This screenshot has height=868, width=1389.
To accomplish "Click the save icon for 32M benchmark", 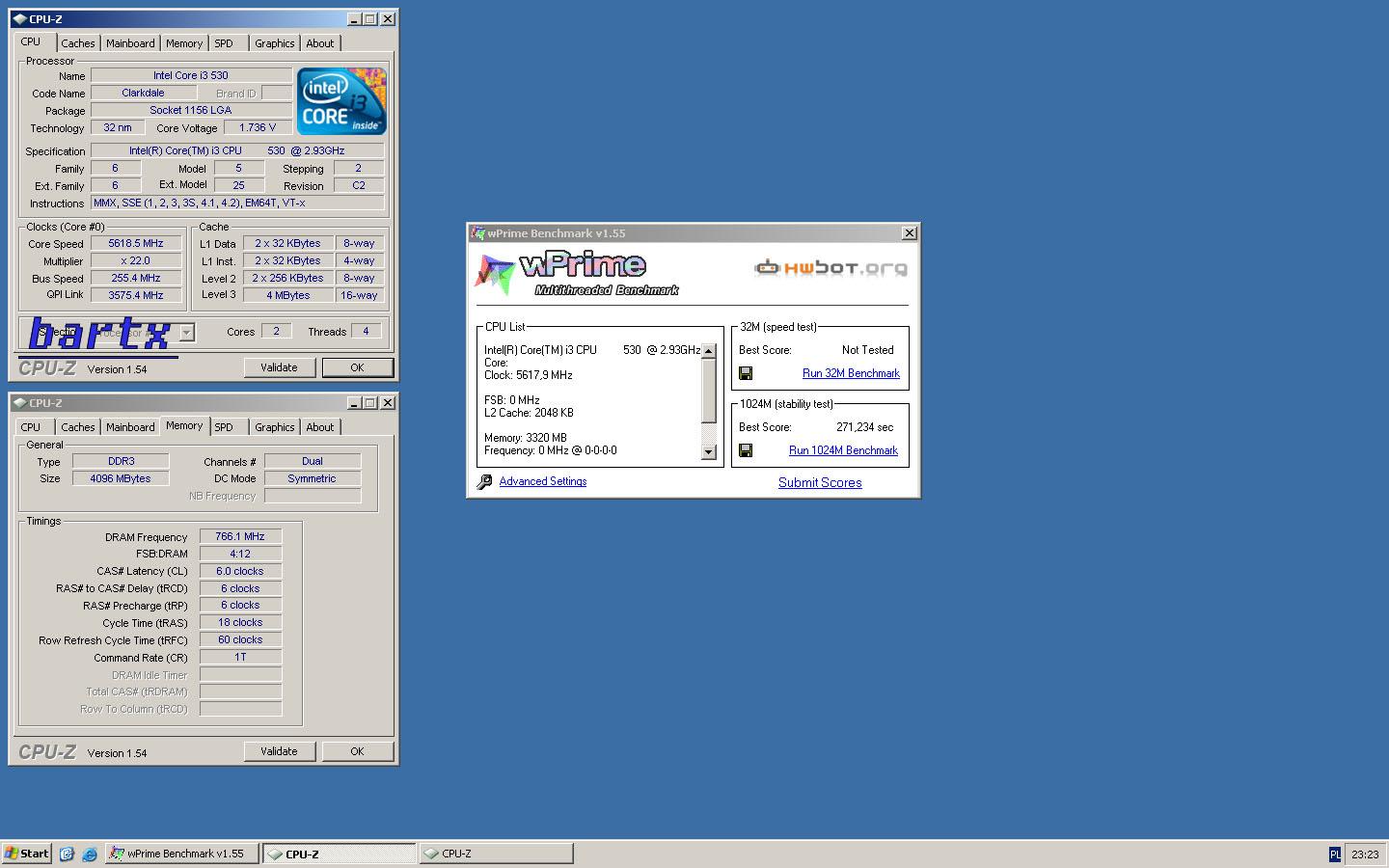I will pos(746,373).
